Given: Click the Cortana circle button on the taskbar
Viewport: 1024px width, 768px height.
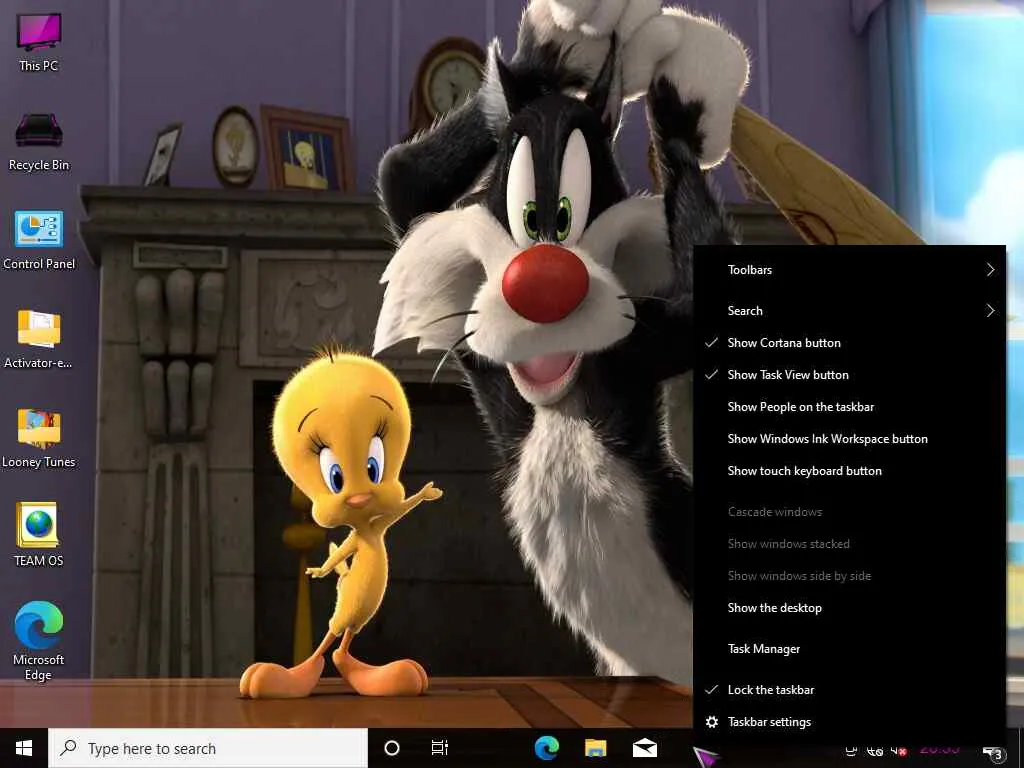Looking at the screenshot, I should (392, 748).
